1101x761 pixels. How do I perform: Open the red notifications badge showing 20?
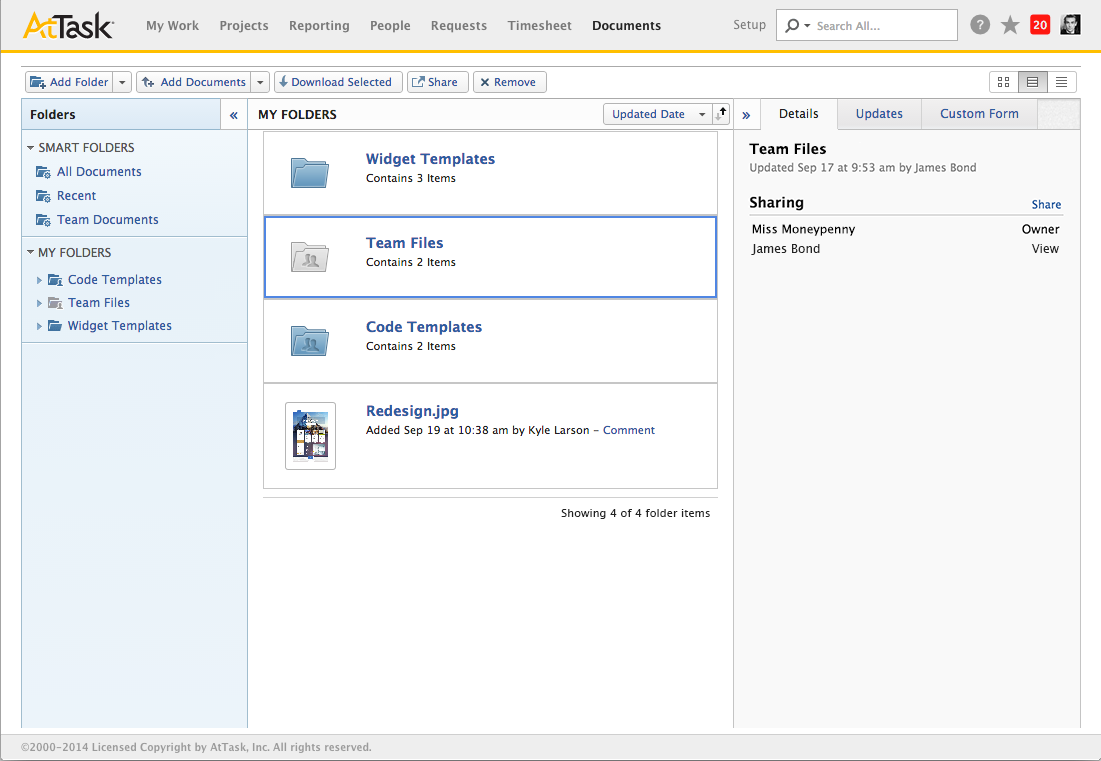[1039, 25]
